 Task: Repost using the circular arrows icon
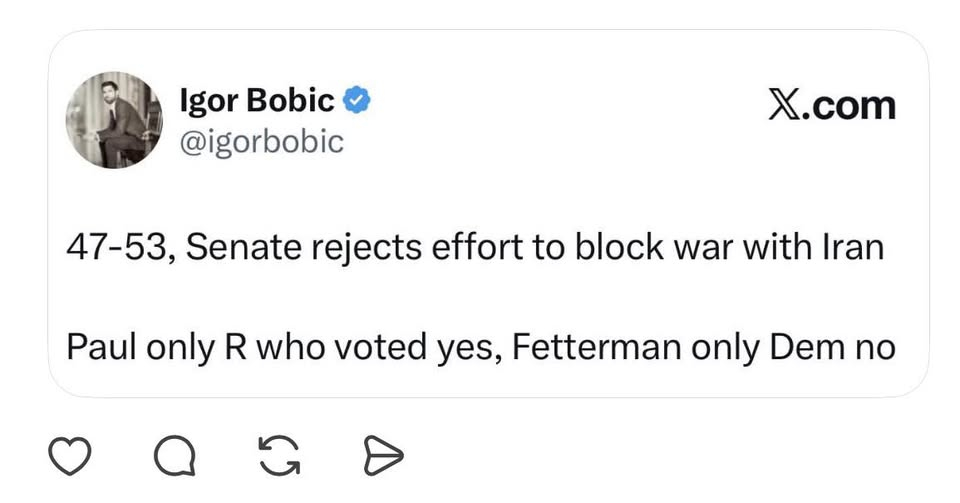click(280, 458)
